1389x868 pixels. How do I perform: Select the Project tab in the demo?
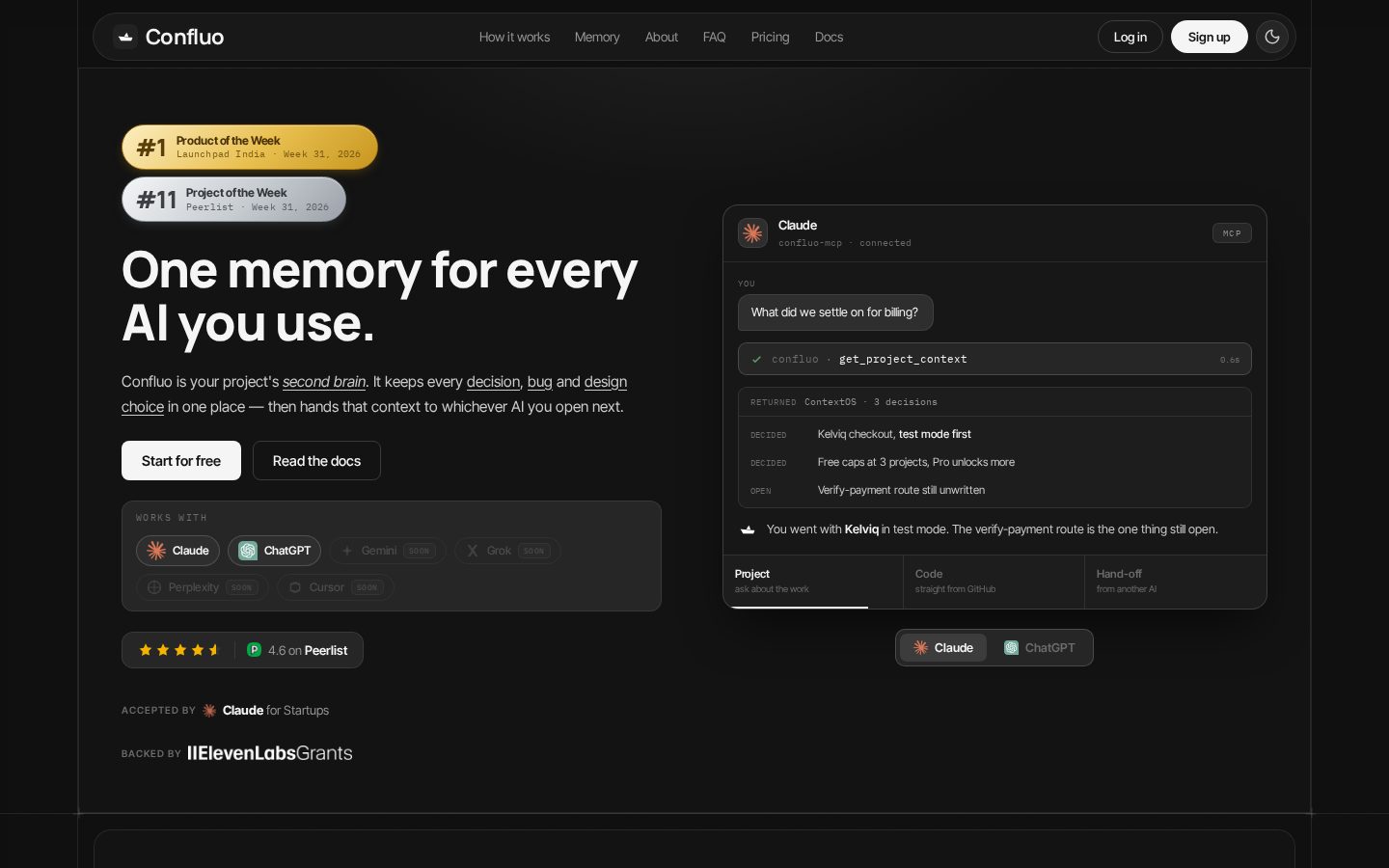[x=813, y=582]
